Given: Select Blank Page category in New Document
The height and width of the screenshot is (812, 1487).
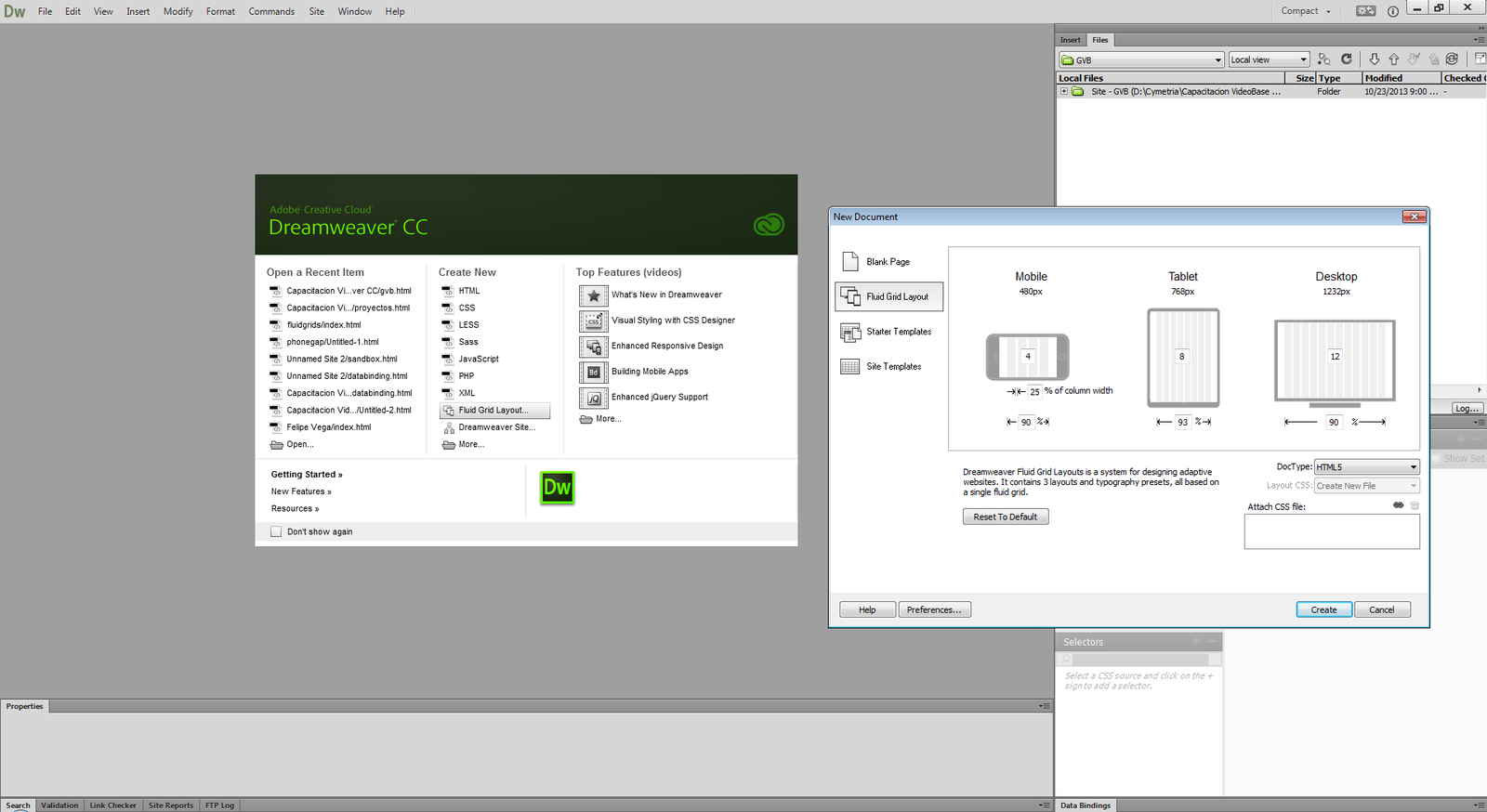Looking at the screenshot, I should tap(889, 262).
